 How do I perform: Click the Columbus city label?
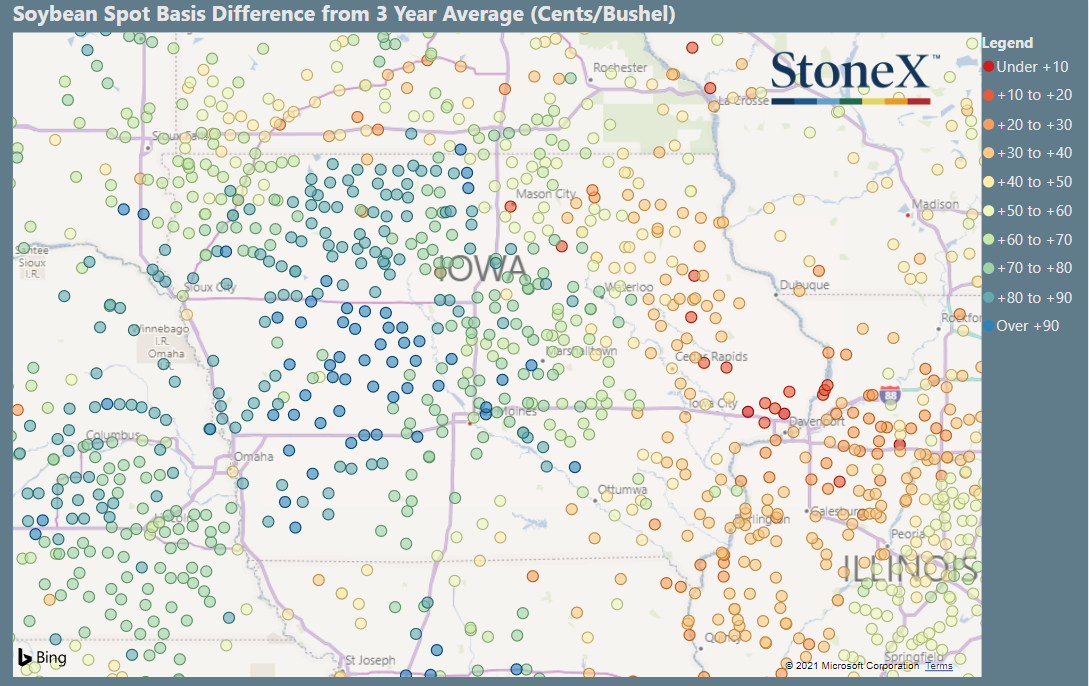(x=113, y=435)
